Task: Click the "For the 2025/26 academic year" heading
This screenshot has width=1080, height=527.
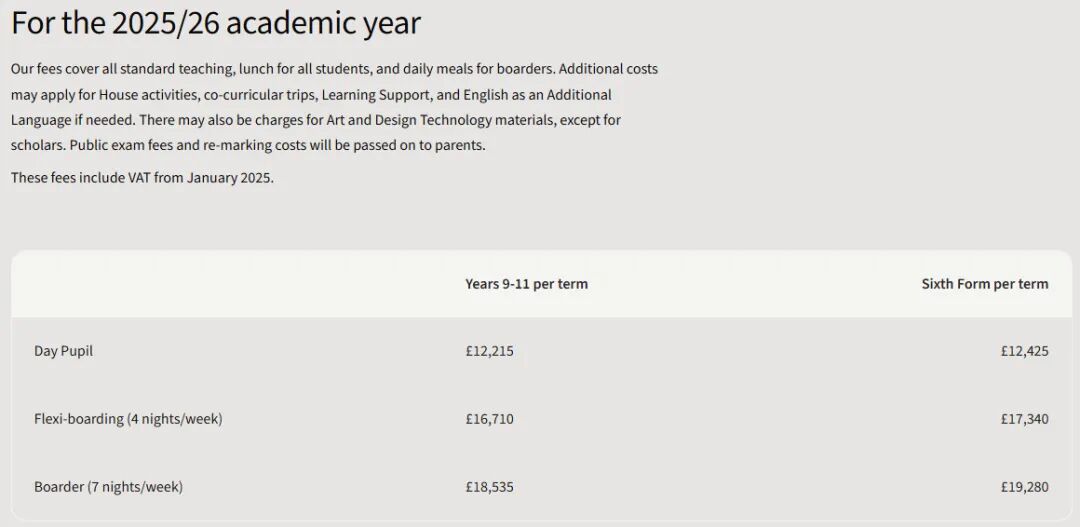Action: (216, 22)
